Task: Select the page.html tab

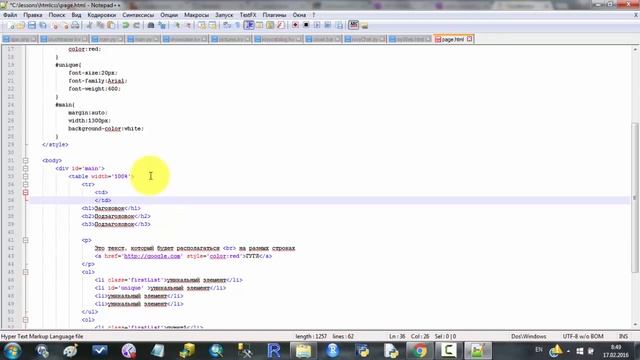Action: [x=453, y=39]
